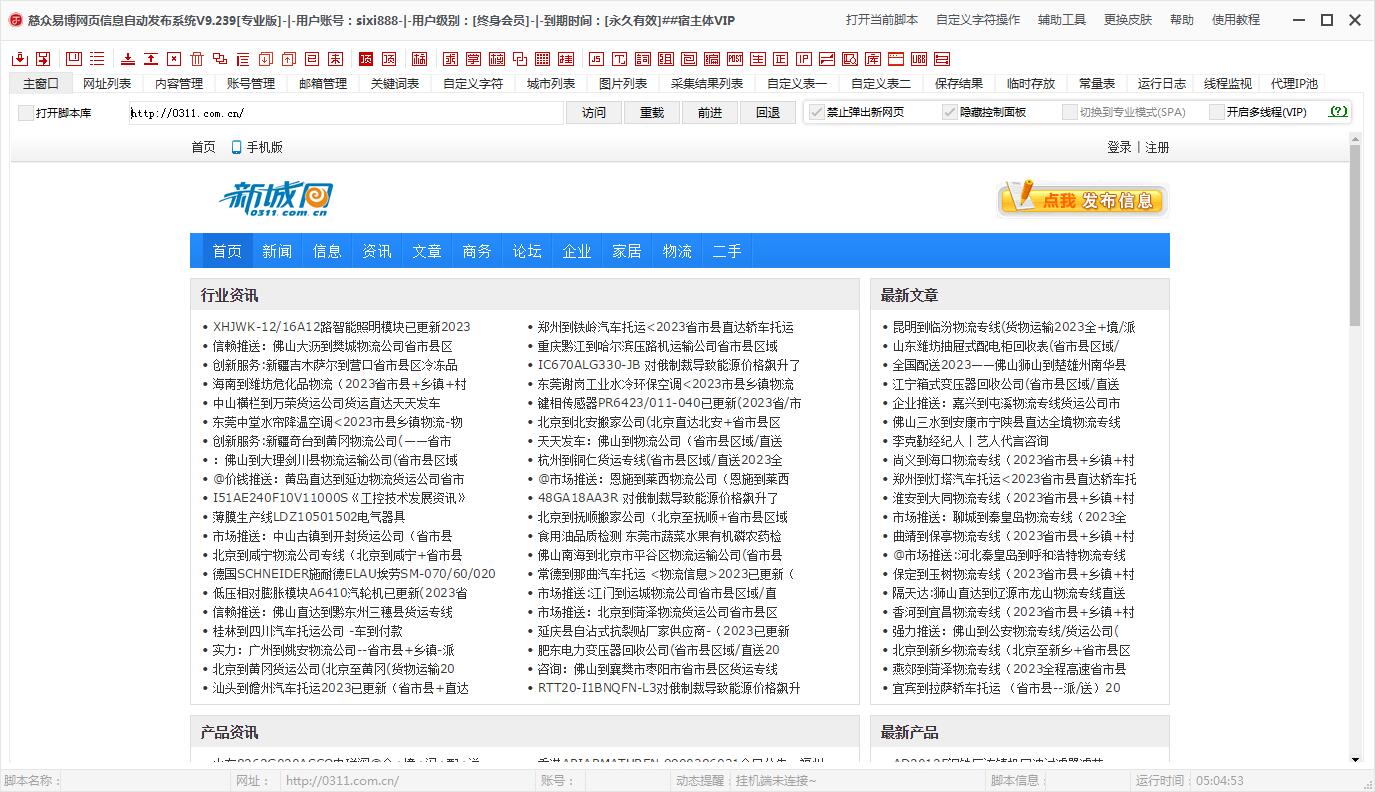
Task: Click the browser-window toolbar icon
Action: click(896, 59)
